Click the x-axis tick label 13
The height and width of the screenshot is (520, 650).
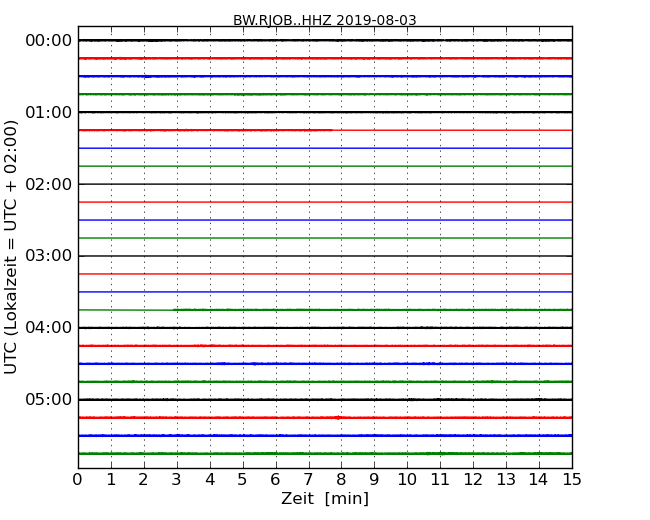[x=506, y=480]
